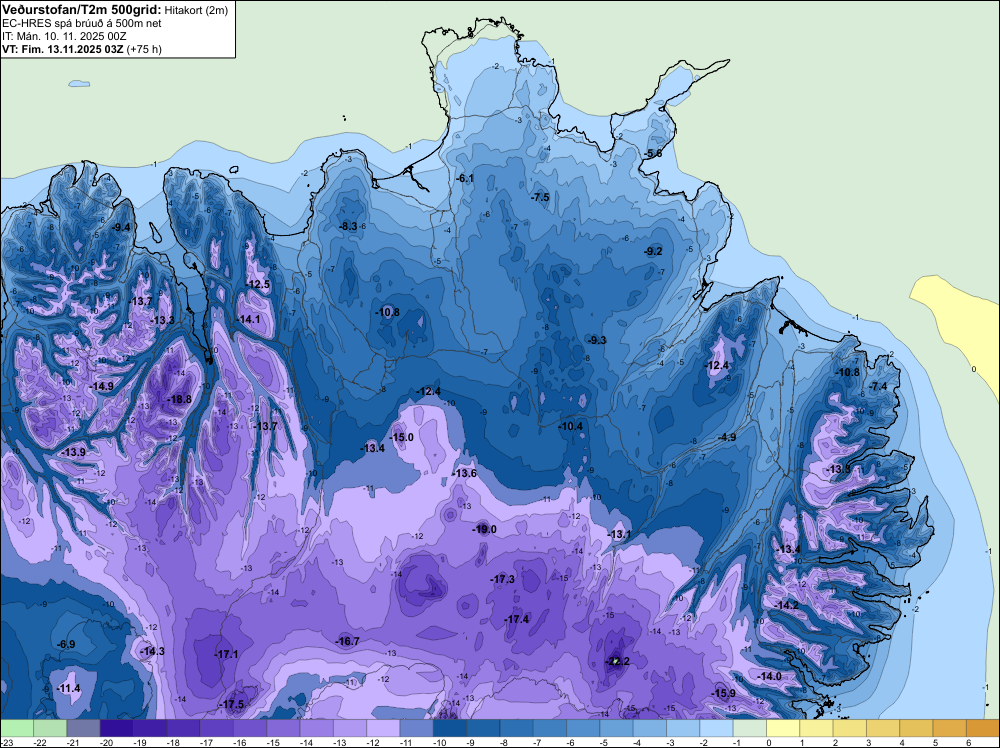Click the legend swatch above the -13 label
Viewport: 1000px width, 748px height.
pyautogui.click(x=350, y=728)
